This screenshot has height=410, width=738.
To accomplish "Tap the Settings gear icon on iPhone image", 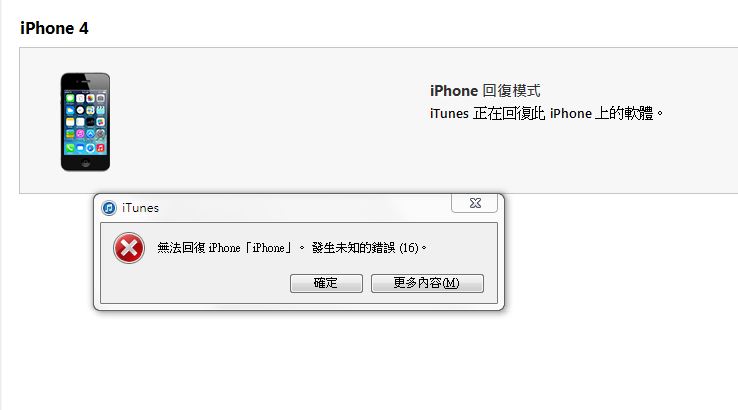I will [100, 133].
